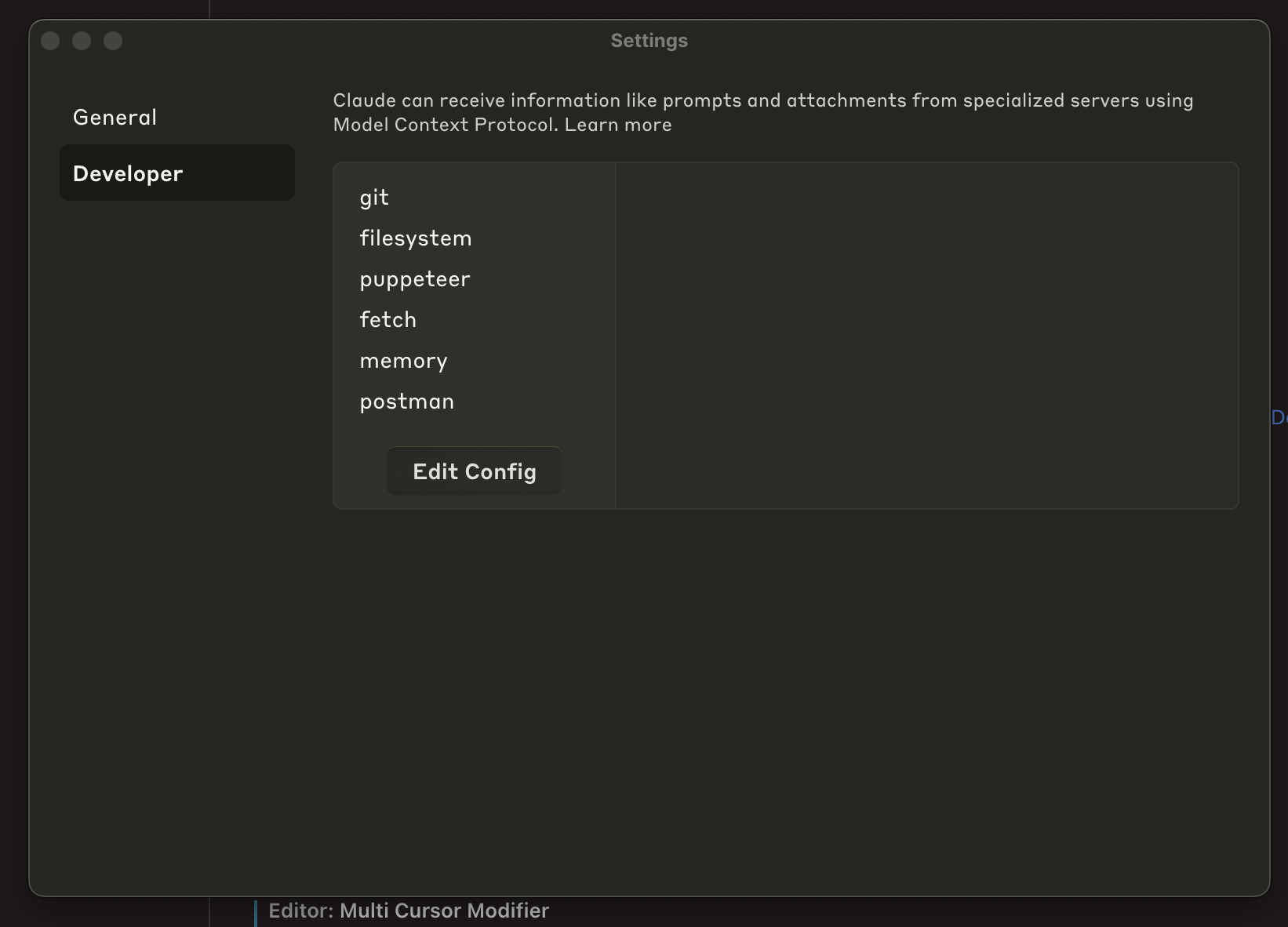Close the Settings window

click(50, 41)
